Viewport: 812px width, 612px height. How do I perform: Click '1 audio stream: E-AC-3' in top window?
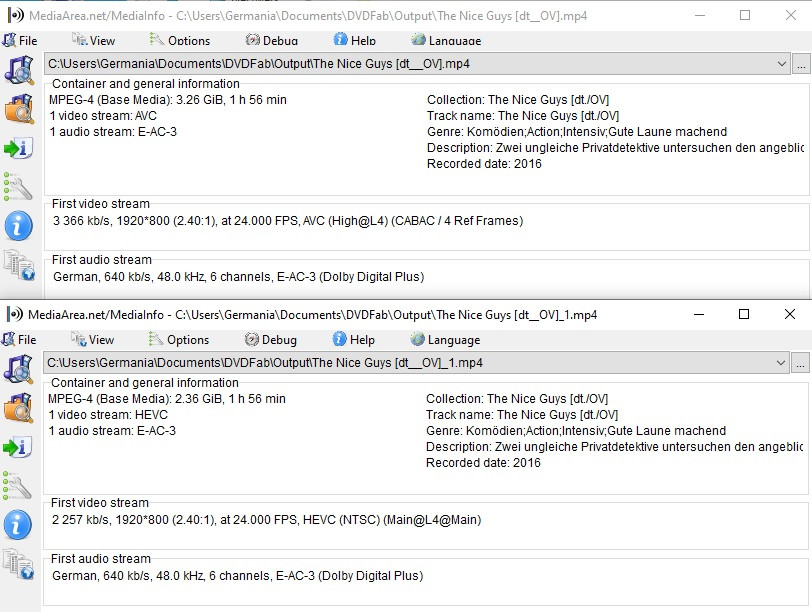coord(113,132)
